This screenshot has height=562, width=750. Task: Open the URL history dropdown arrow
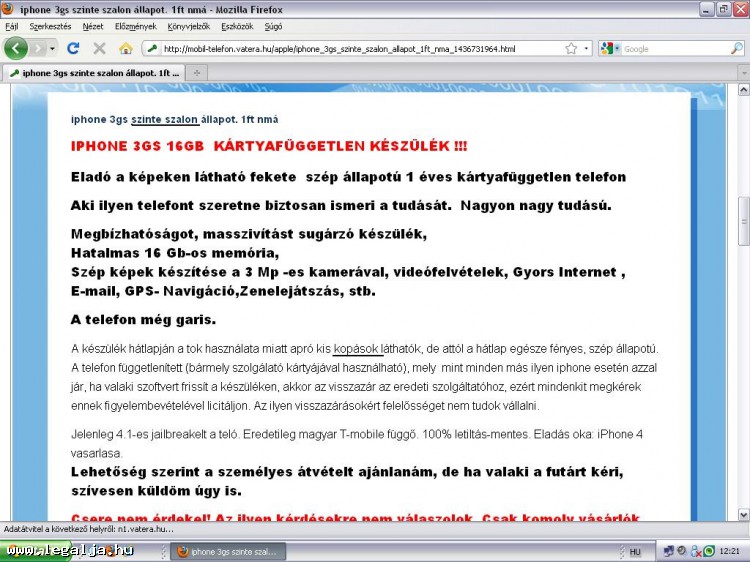[586, 48]
